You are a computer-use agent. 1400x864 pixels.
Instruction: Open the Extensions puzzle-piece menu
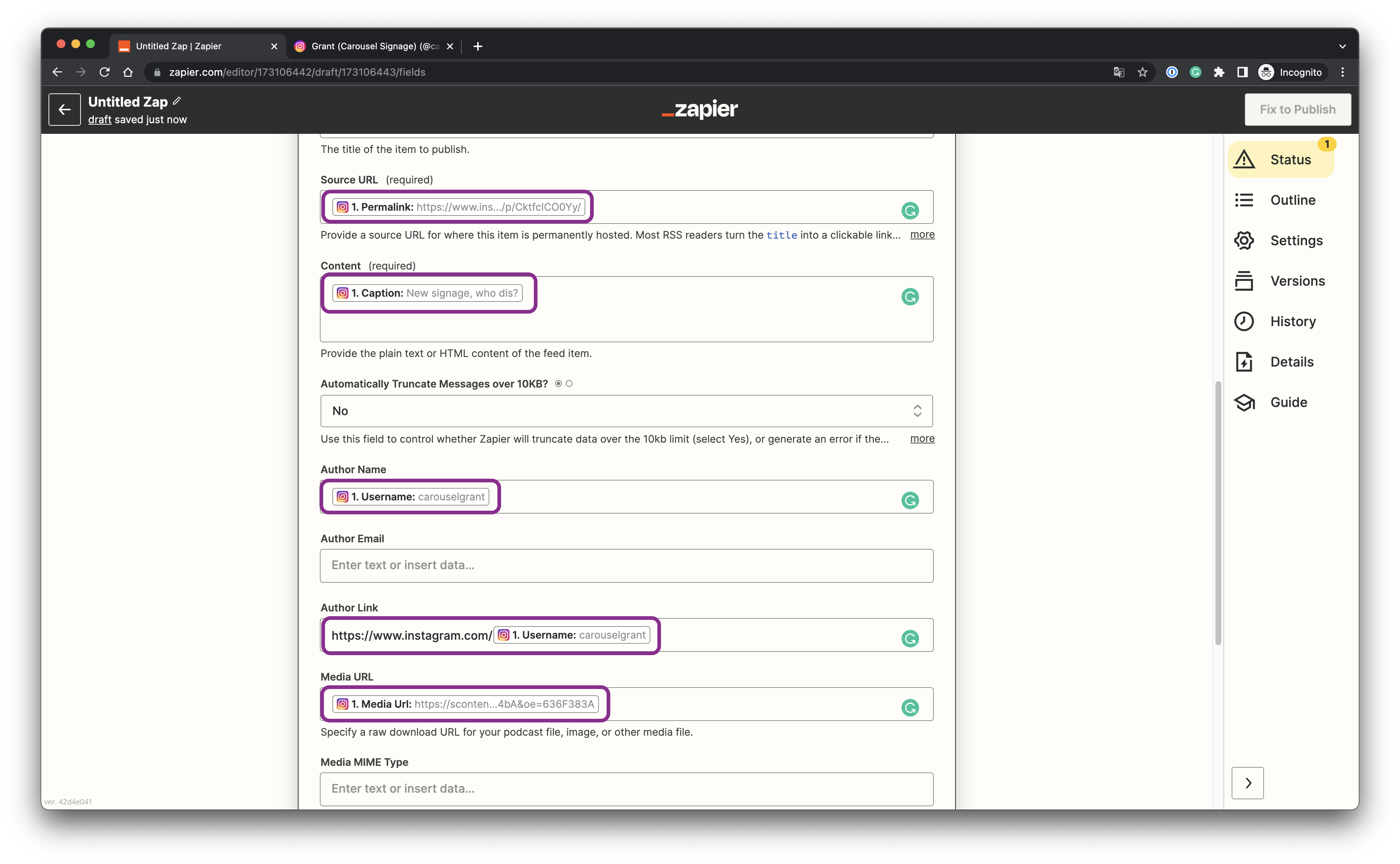[x=1219, y=72]
